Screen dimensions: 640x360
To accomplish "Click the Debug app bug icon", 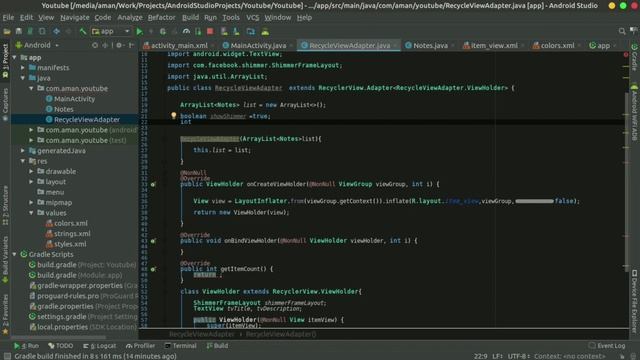I will pos(163,31).
